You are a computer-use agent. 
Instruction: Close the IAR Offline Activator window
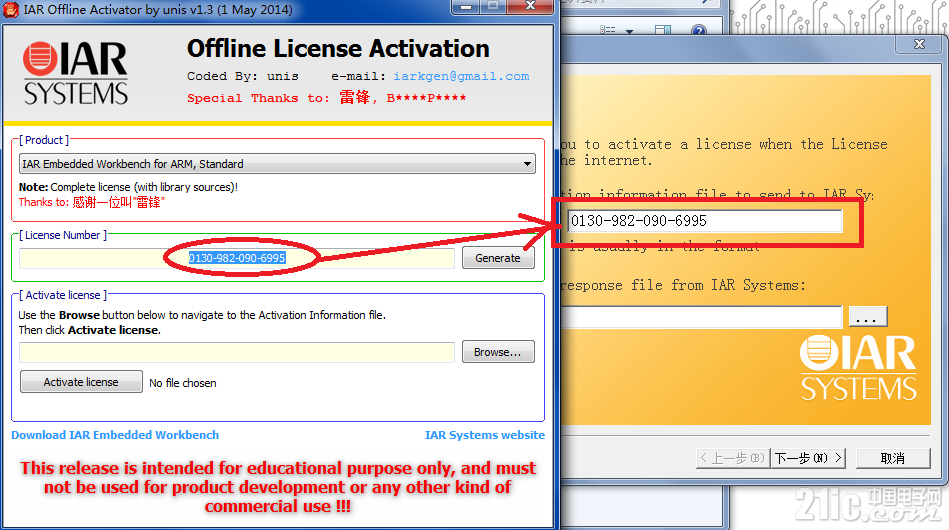point(530,6)
